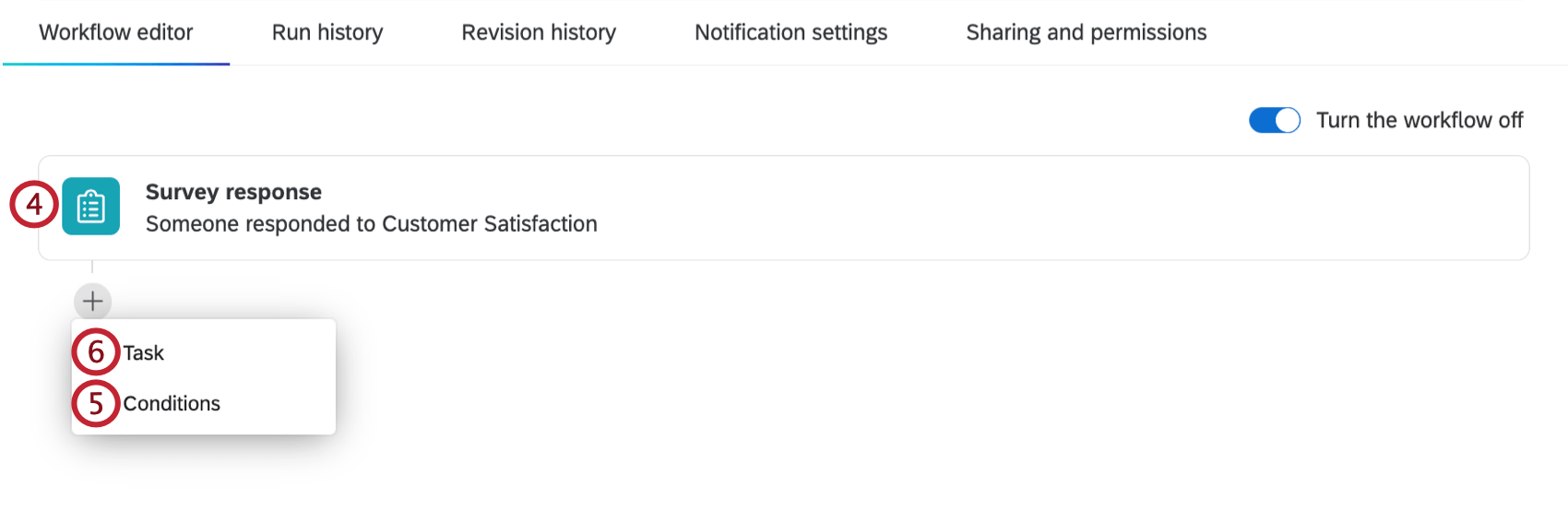This screenshot has height=511, width=1568.
Task: Open the Survey response trigger card
Action: pos(784,208)
